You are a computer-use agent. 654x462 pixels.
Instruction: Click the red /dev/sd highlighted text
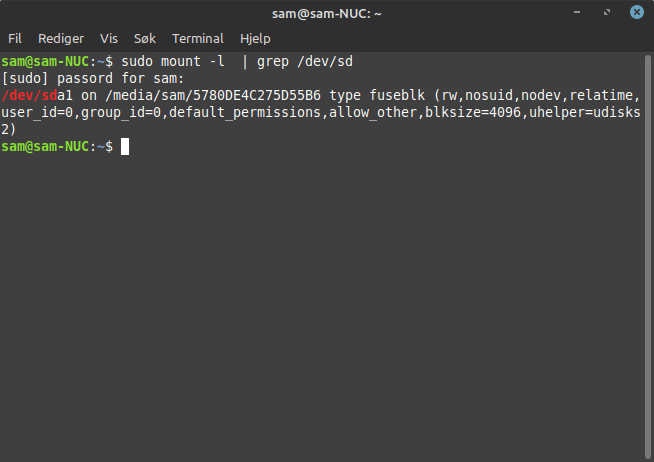[29, 95]
